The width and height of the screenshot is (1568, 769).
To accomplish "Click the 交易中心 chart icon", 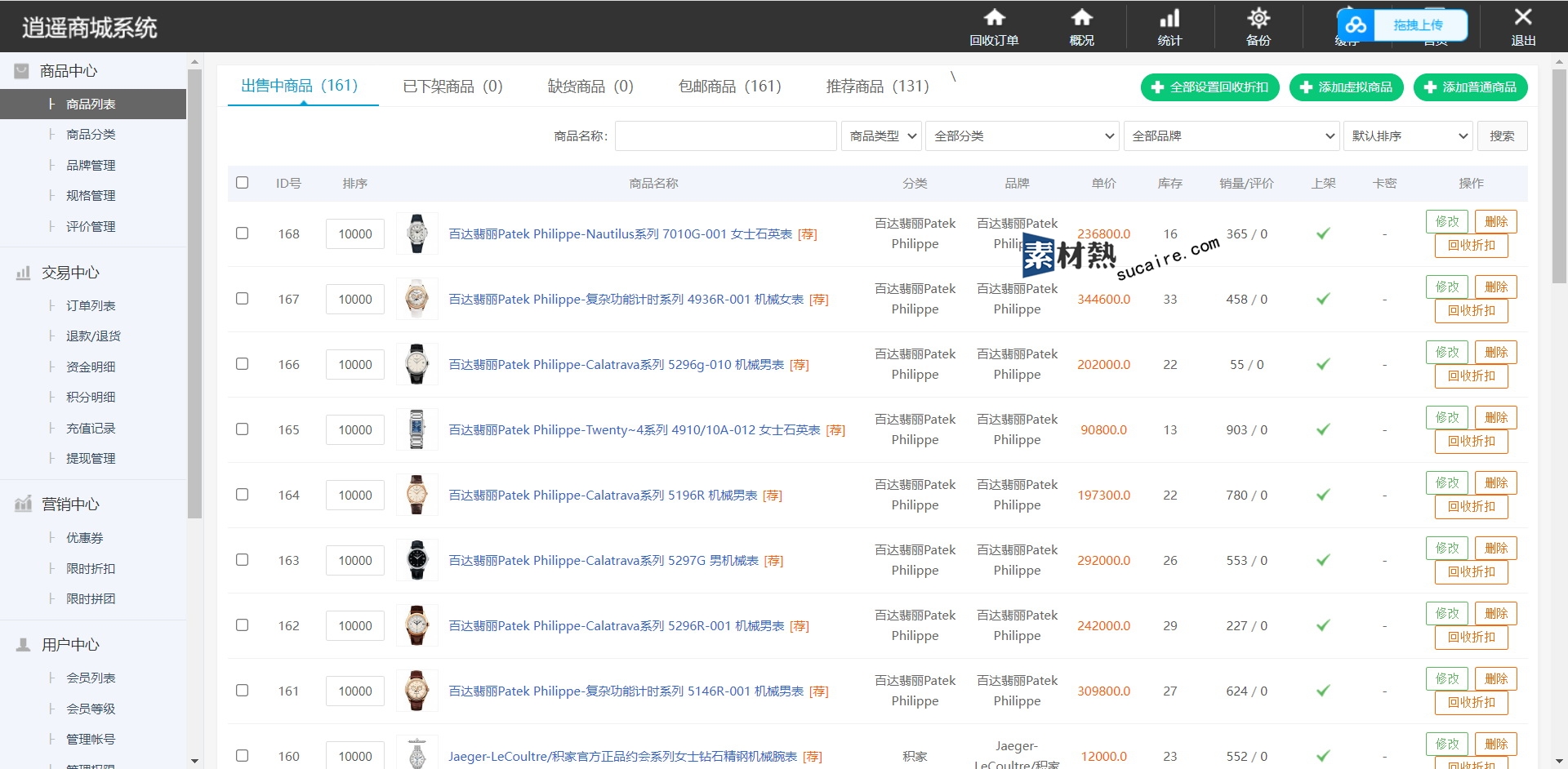I will coord(23,273).
